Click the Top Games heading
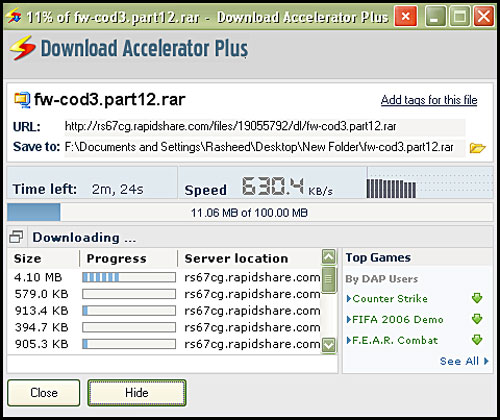 click(378, 257)
